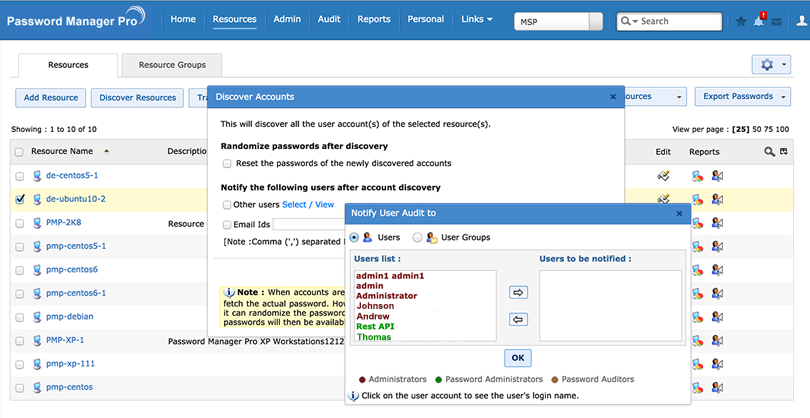Click the favorites star icon in header
Viewport: 810px width, 418px height.
click(741, 20)
